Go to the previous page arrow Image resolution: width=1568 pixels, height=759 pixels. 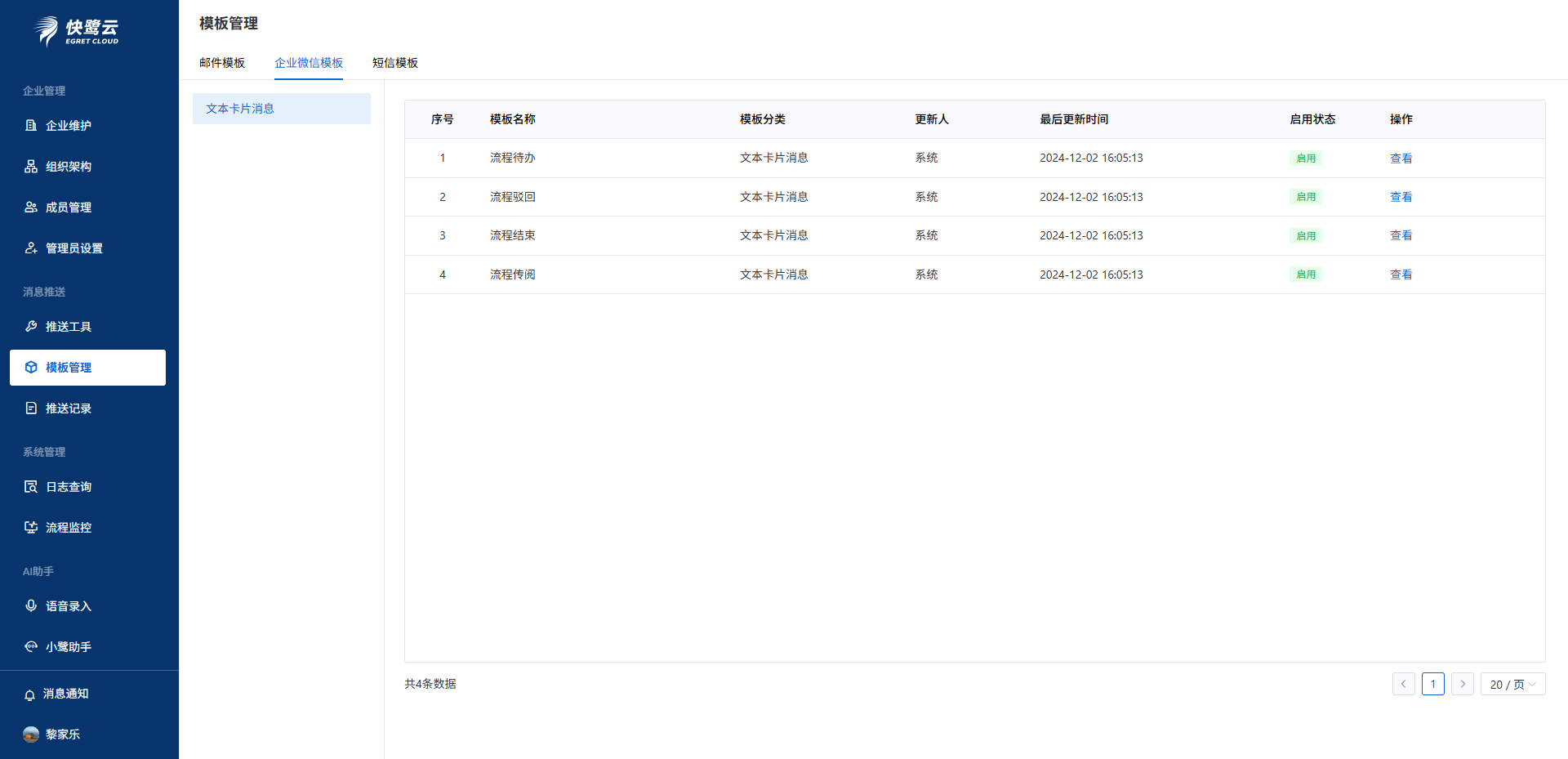(1404, 685)
